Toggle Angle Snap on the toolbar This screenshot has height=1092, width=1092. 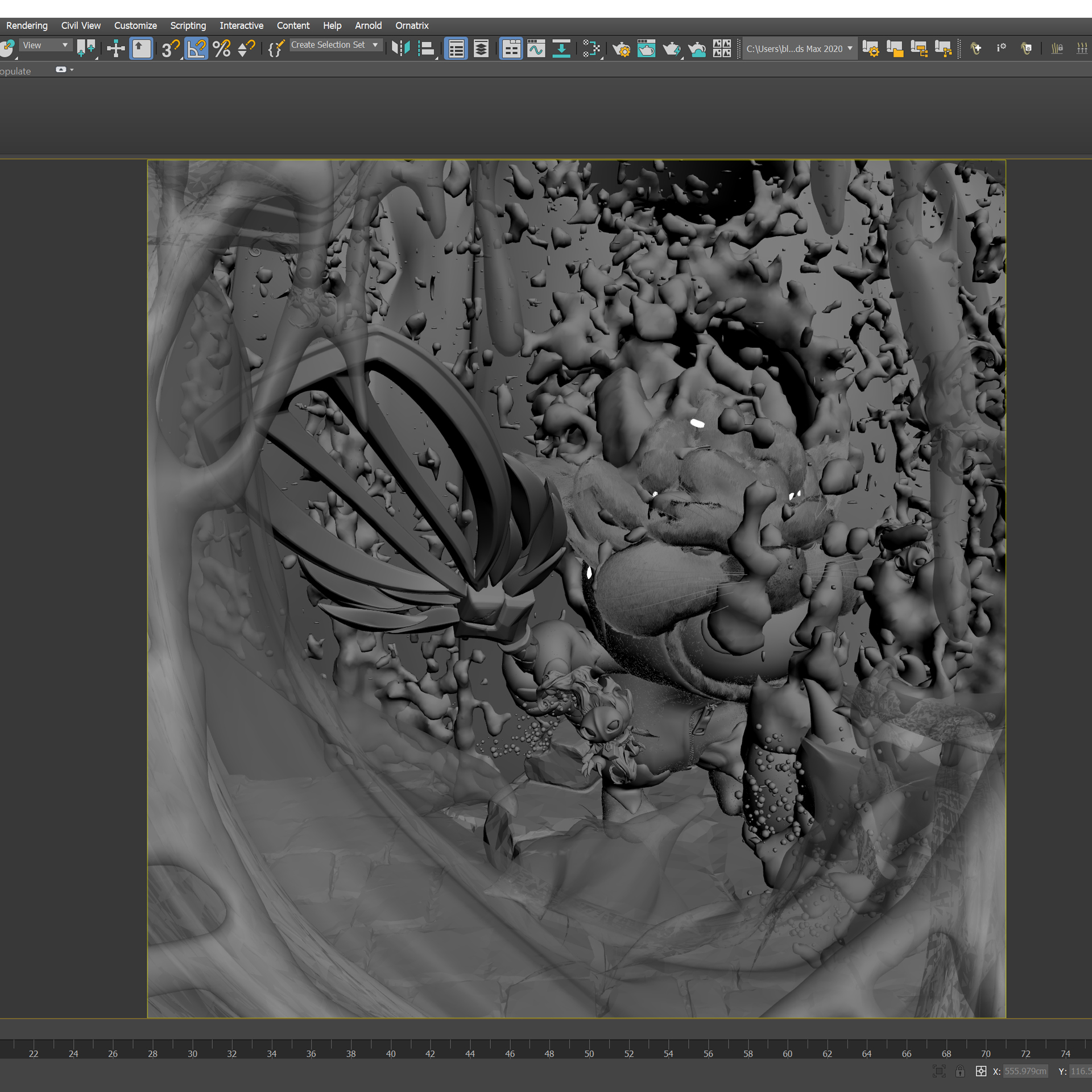pyautogui.click(x=196, y=49)
